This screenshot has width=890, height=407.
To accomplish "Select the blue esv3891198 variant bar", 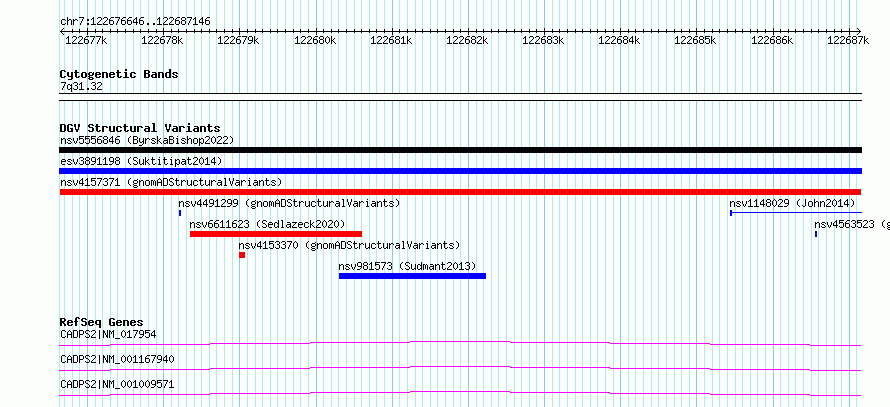I will (x=460, y=171).
